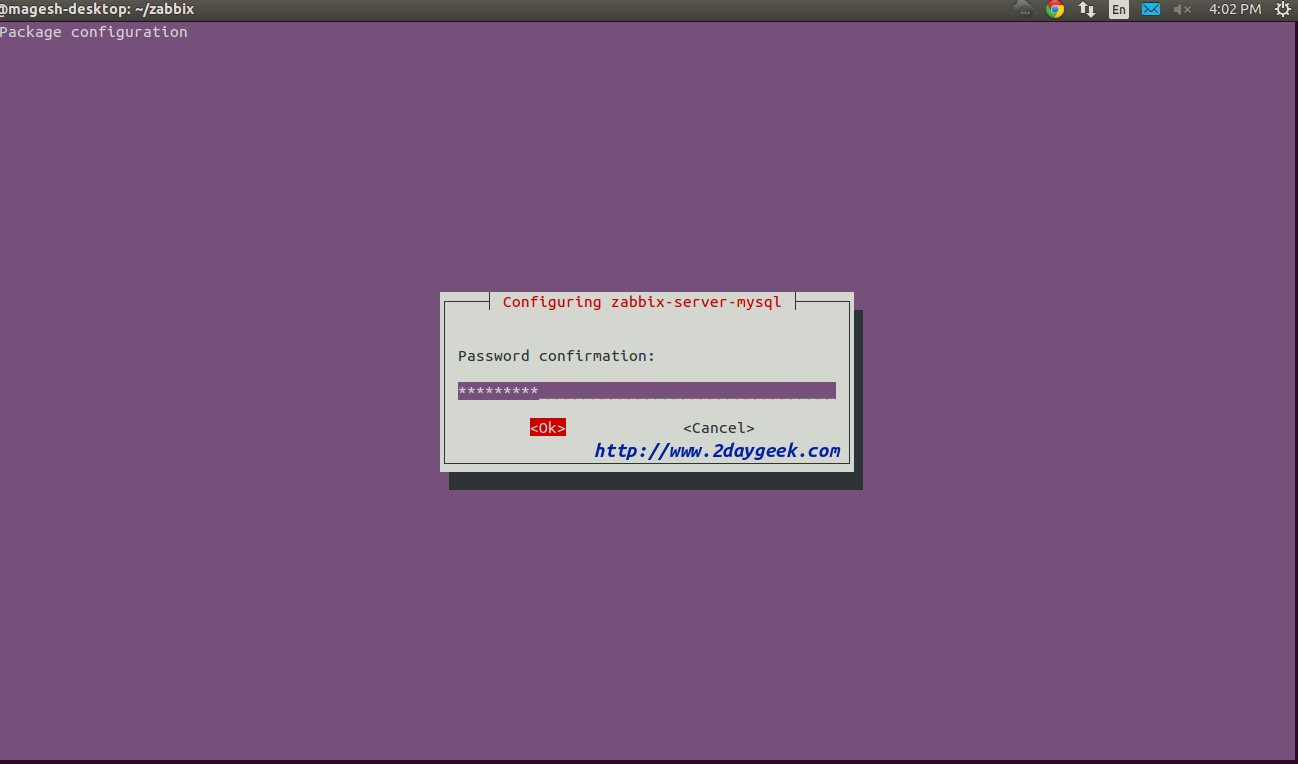Click the magesh-desktop: ~/zabbix window title
This screenshot has height=764, width=1298.
point(97,9)
